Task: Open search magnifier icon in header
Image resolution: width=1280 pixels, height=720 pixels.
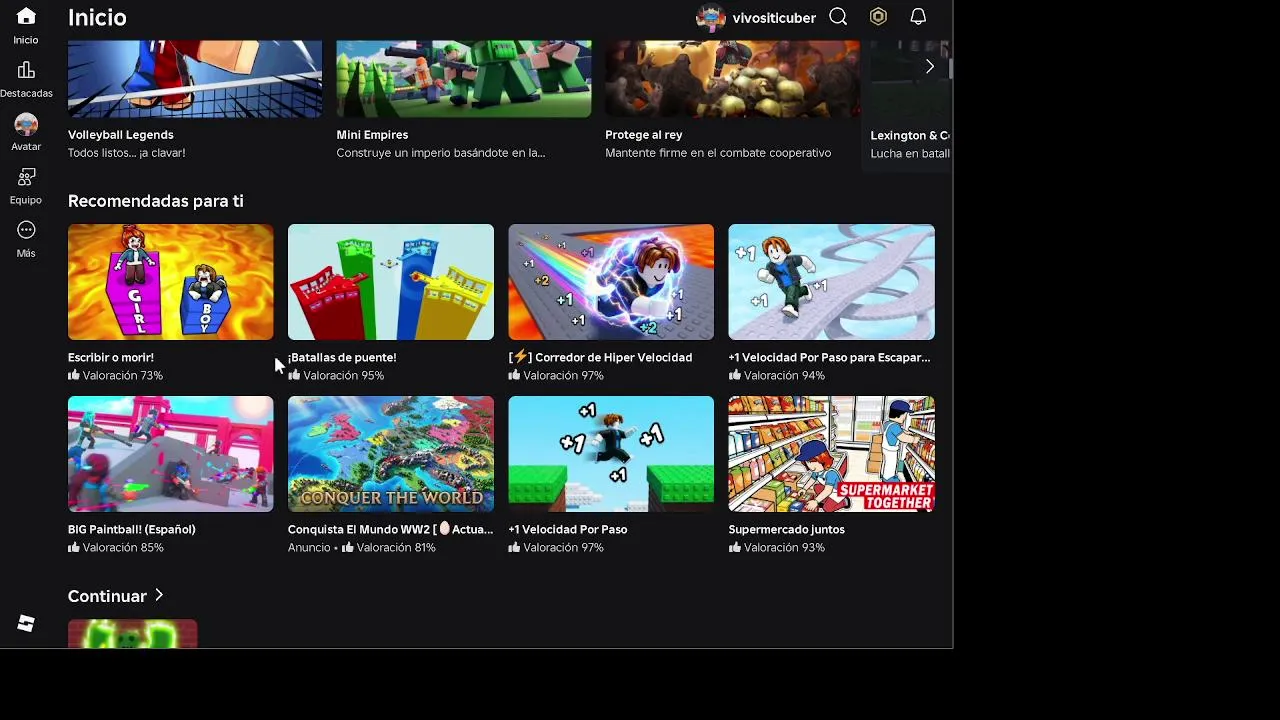Action: [x=838, y=17]
